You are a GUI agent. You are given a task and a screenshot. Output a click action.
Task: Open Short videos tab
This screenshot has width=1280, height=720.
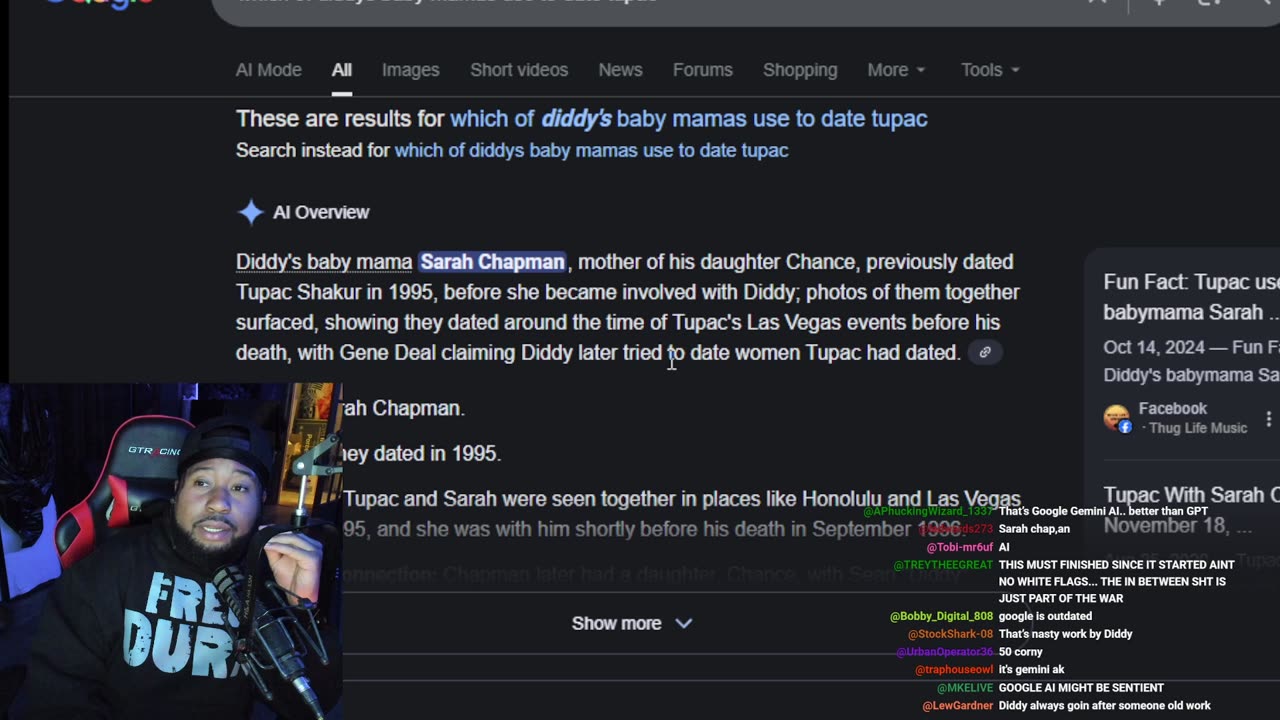coord(519,70)
